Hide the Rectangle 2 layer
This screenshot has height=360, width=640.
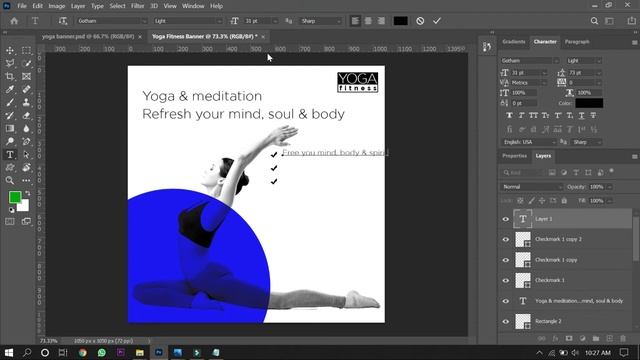tap(506, 322)
